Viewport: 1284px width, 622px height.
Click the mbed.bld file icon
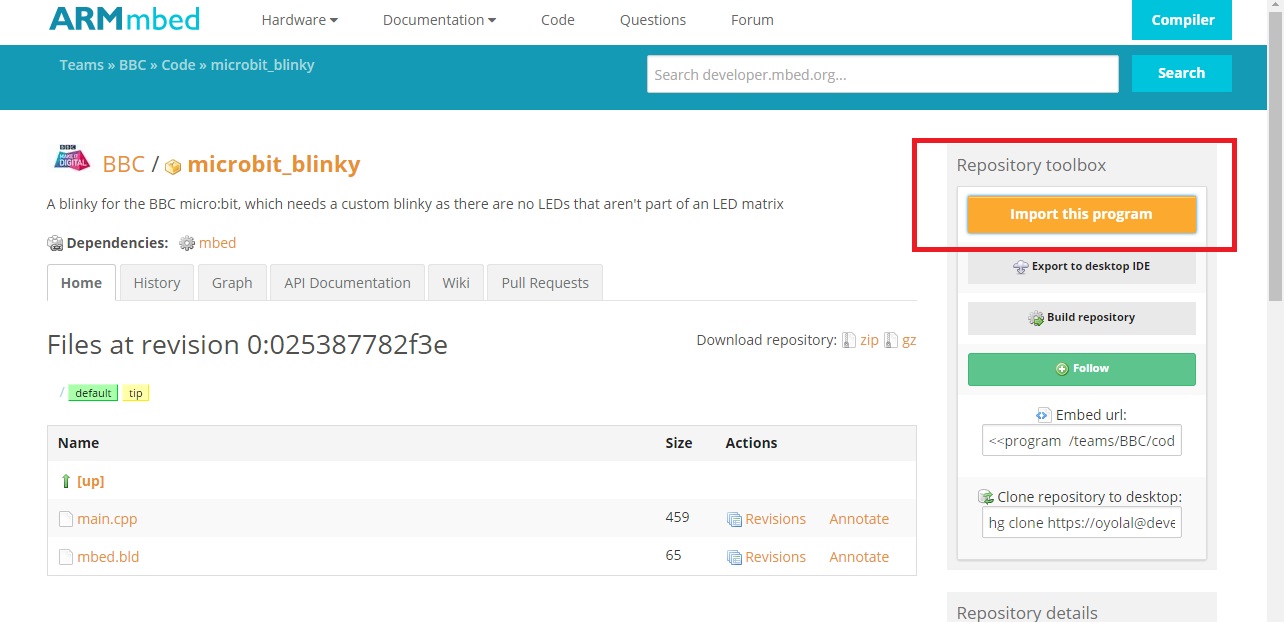coord(66,557)
